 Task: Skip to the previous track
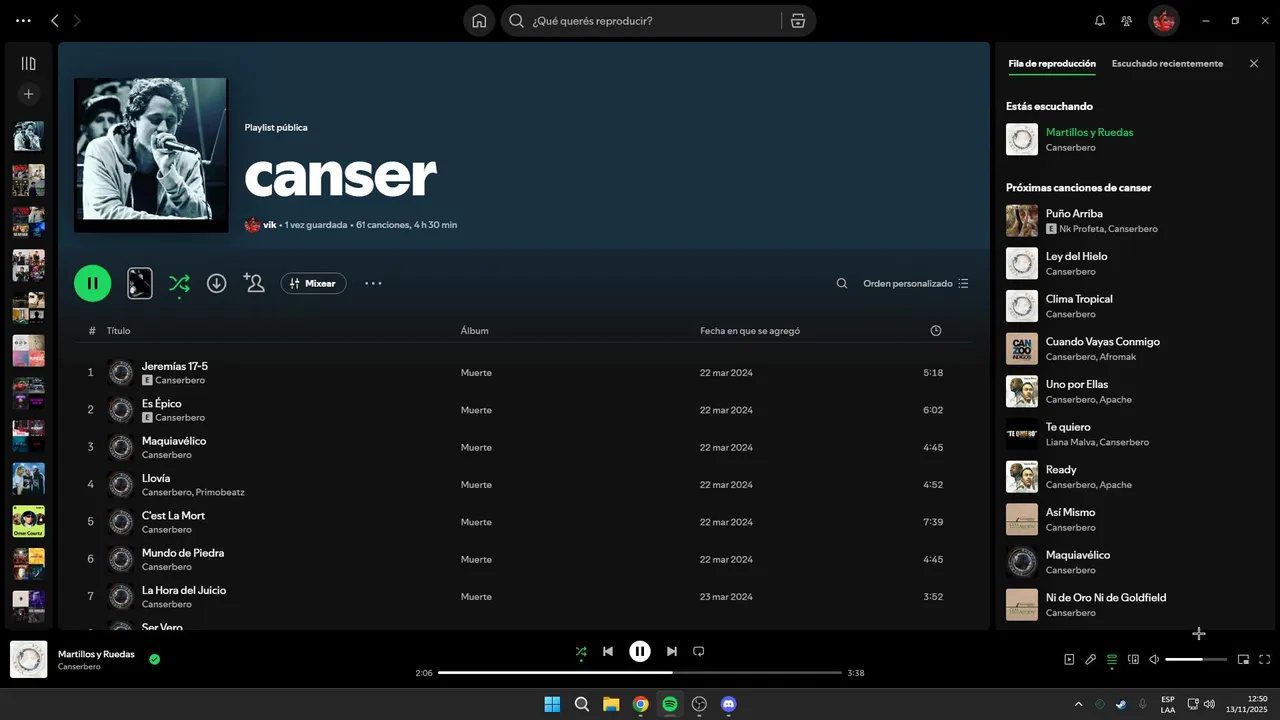tap(608, 651)
